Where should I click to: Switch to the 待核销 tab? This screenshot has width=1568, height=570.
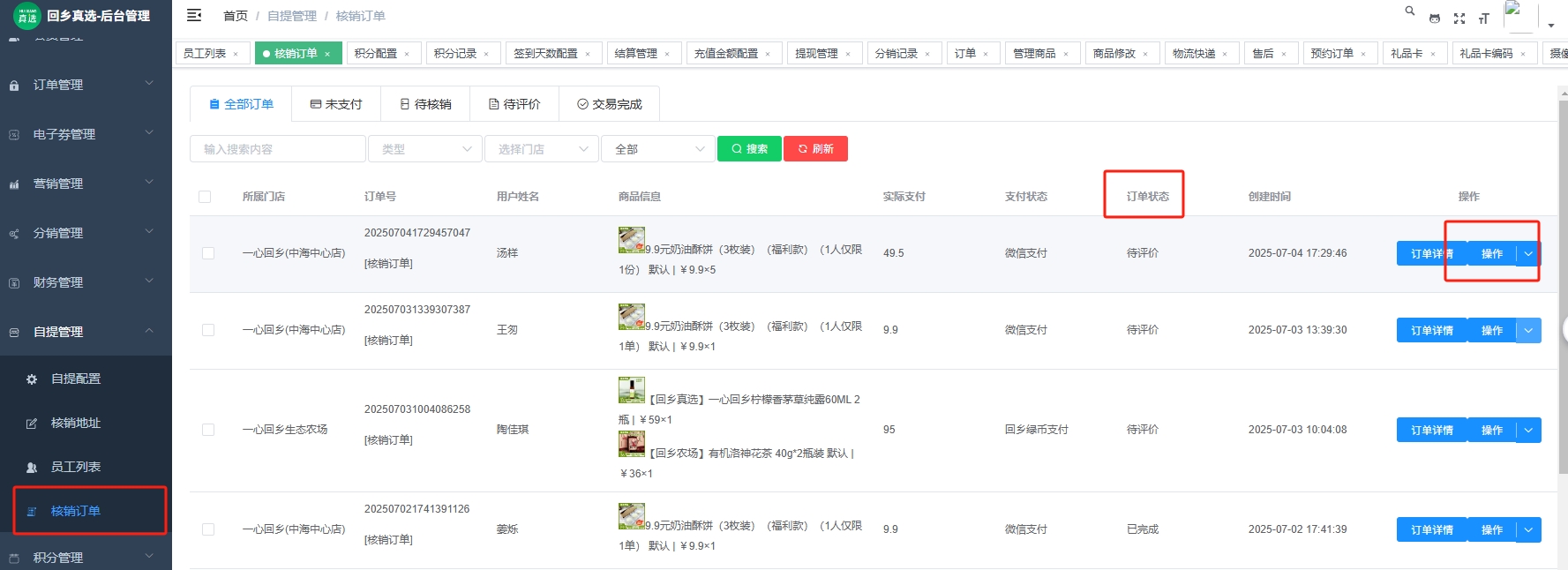tap(425, 104)
